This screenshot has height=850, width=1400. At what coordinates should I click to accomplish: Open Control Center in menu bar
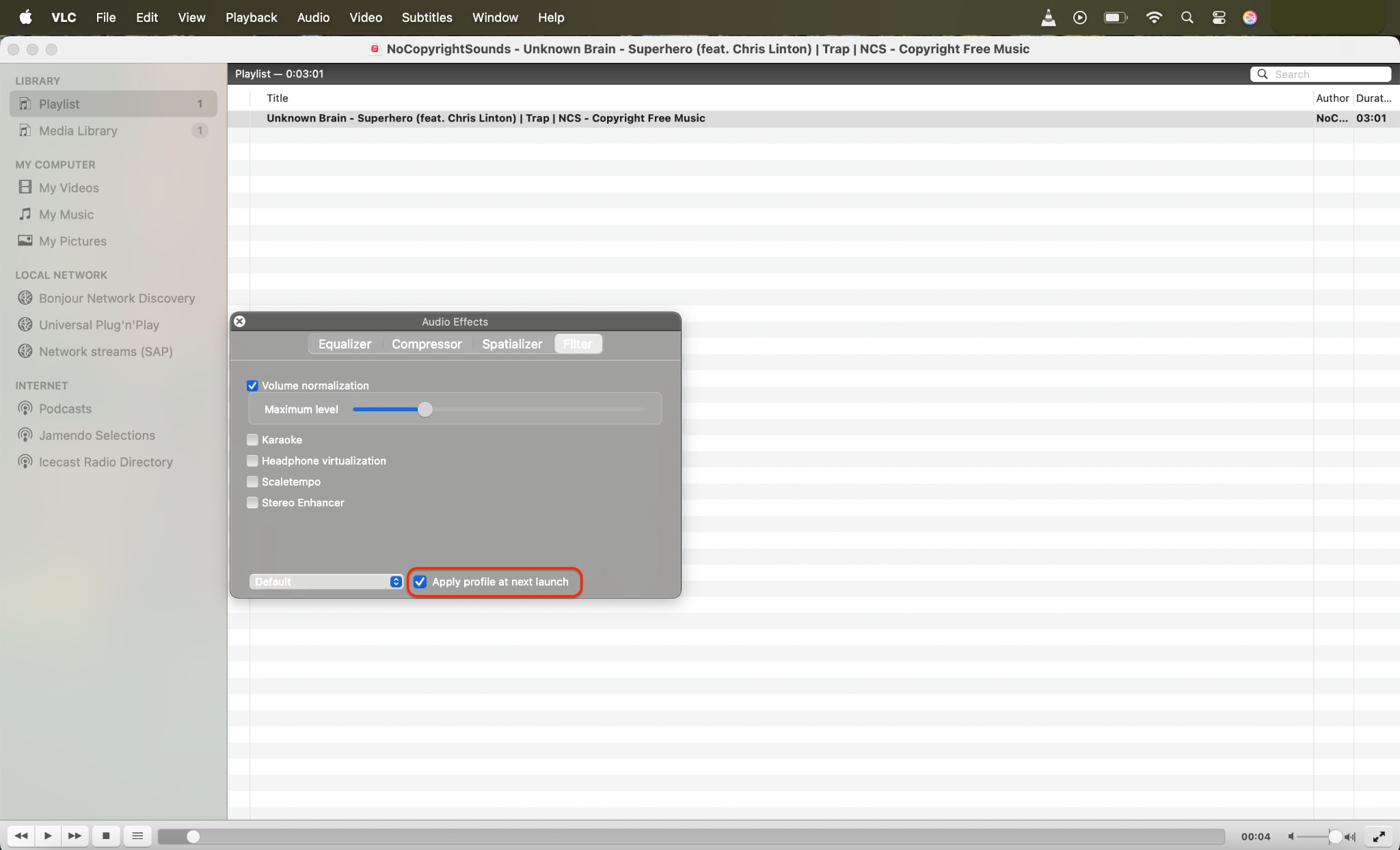pos(1219,18)
